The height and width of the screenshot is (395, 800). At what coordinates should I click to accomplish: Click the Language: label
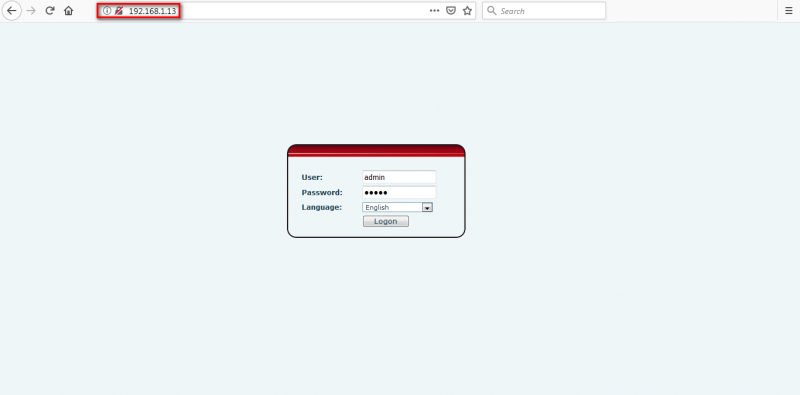[x=321, y=207]
